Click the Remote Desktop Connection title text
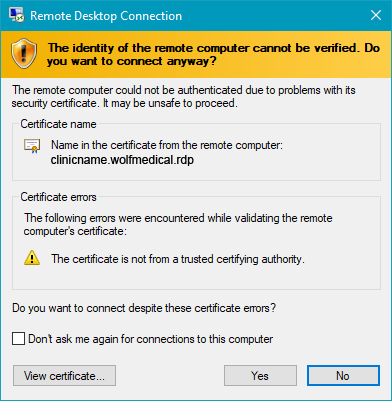The width and height of the screenshot is (392, 401). pos(106,16)
